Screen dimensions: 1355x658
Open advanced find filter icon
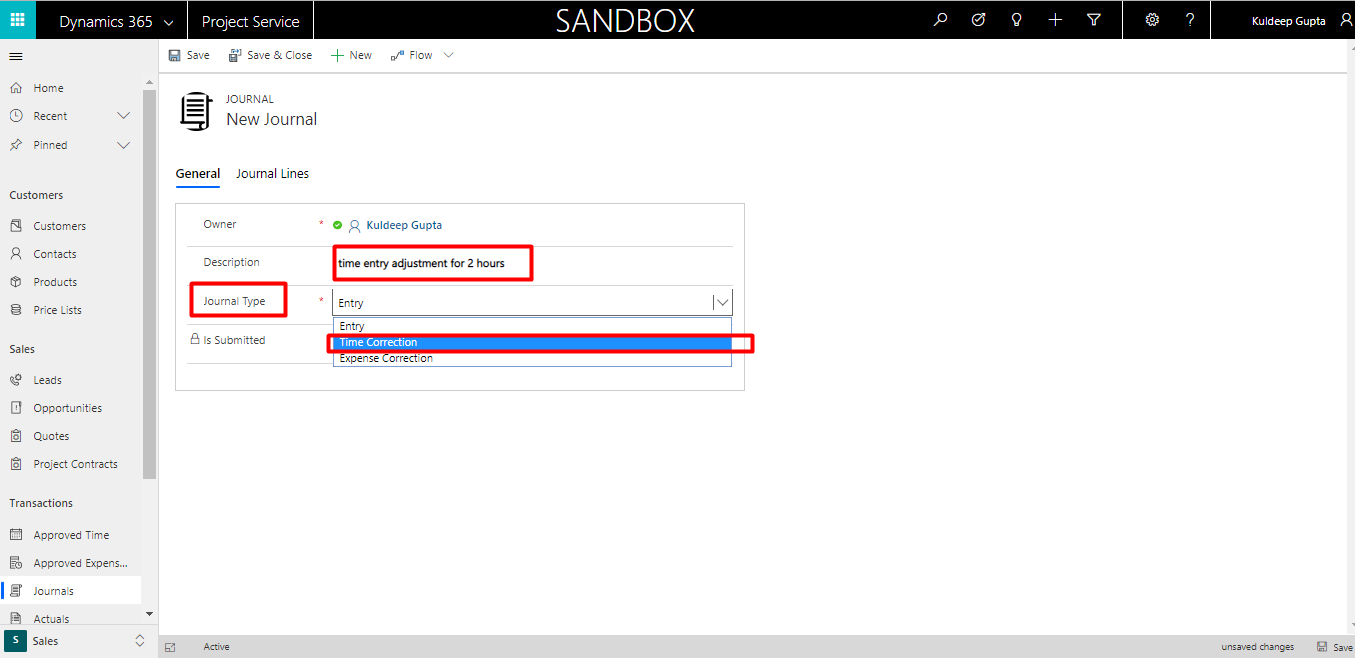click(x=1094, y=20)
